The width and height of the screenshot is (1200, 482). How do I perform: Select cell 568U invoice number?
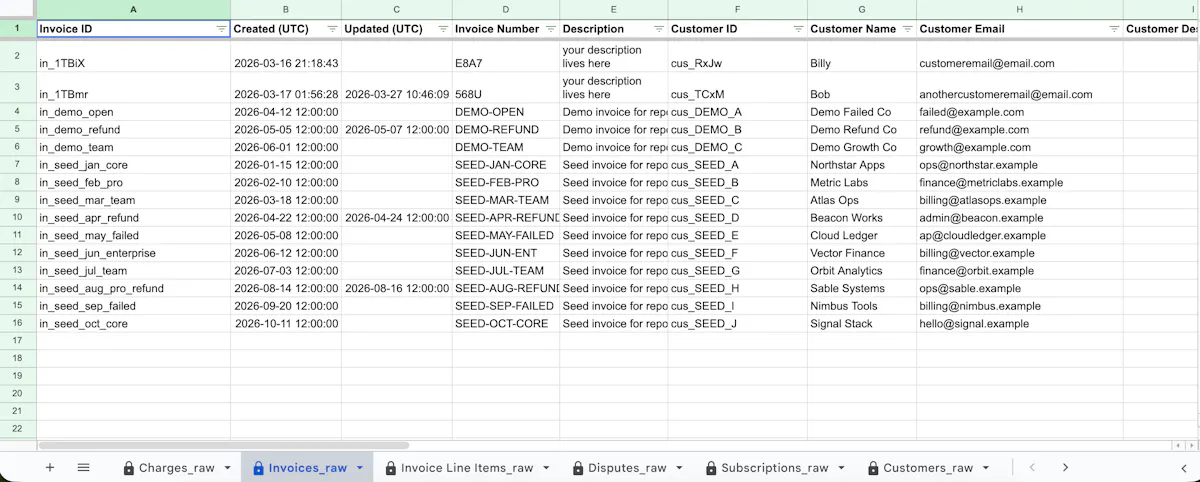coord(506,88)
